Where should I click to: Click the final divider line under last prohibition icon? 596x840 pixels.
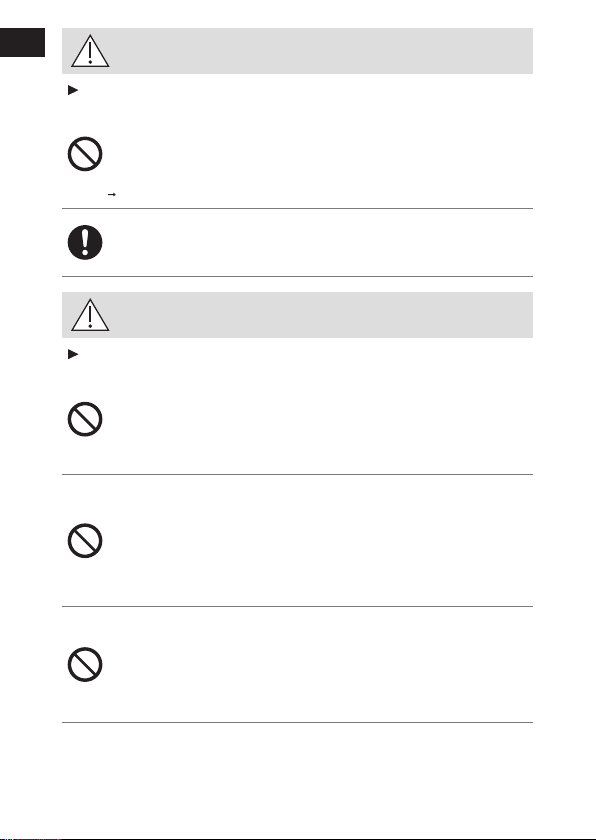(x=297, y=722)
